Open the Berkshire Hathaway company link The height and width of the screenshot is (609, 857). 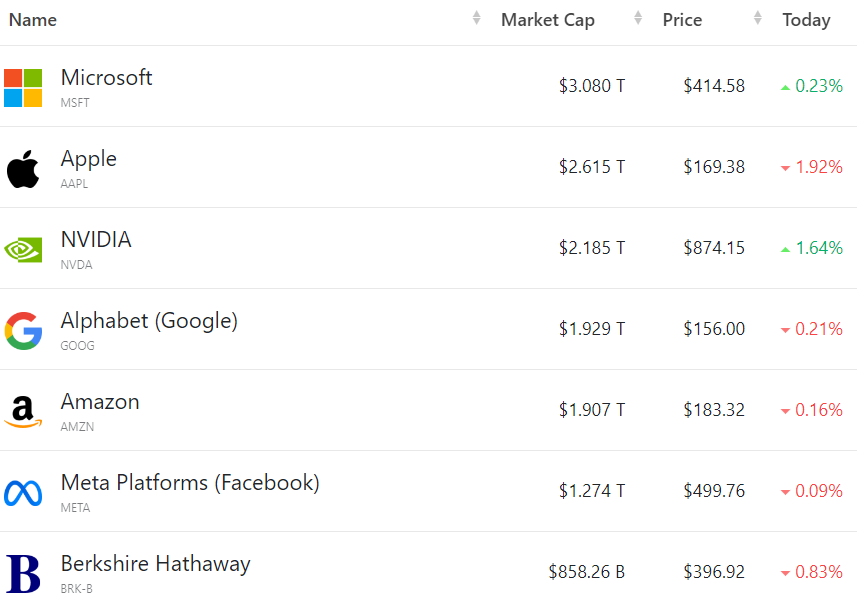[x=155, y=564]
